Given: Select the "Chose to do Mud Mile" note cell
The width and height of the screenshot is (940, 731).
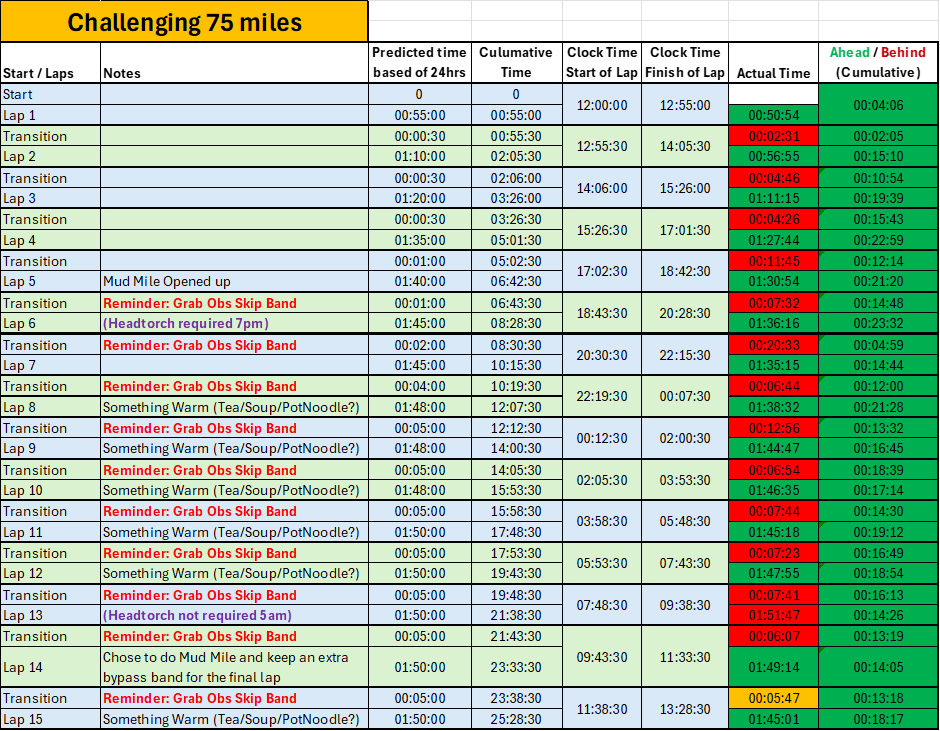Looking at the screenshot, I should [x=234, y=667].
